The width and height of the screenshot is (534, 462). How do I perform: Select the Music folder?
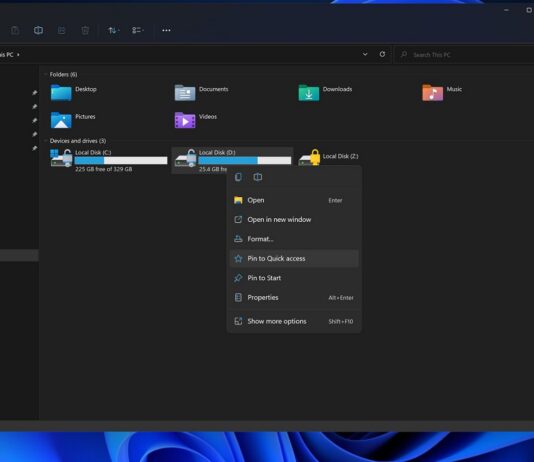click(x=433, y=93)
